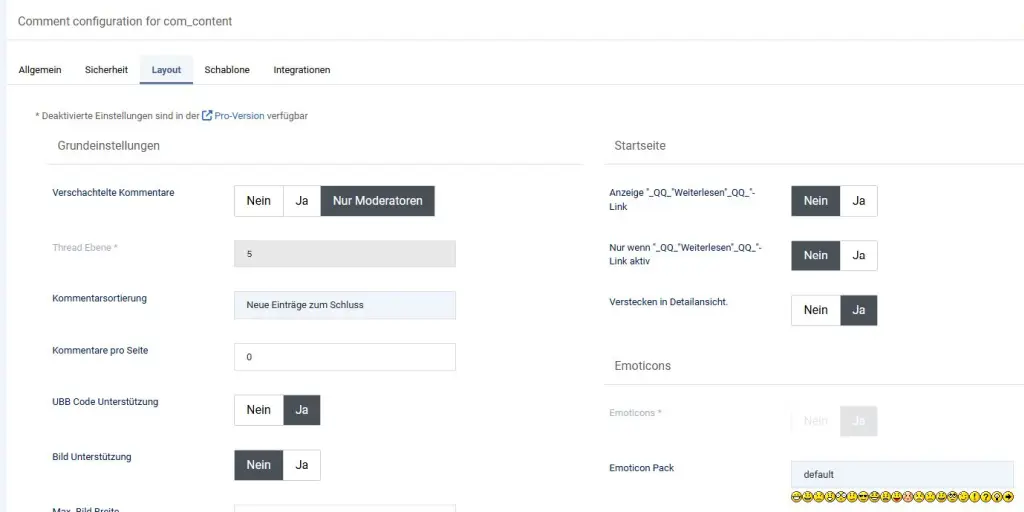1024x512 pixels.
Task: Choose Nur Moderatoren for nested comments
Action: click(377, 201)
